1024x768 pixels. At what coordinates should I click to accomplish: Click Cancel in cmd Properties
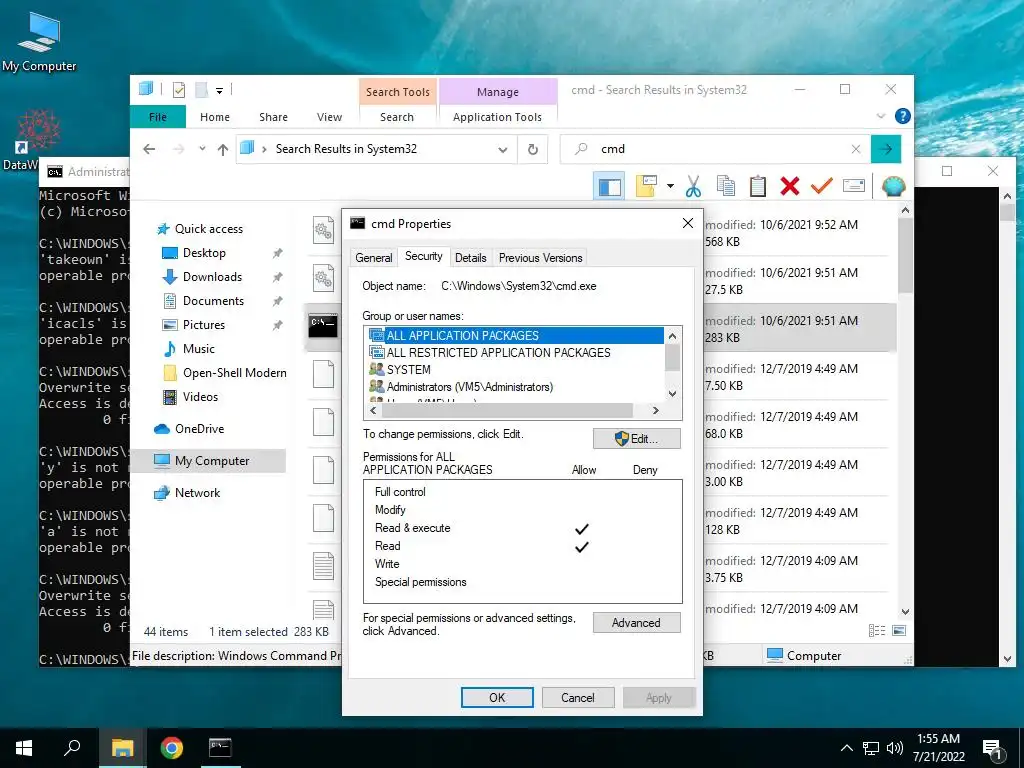[578, 697]
